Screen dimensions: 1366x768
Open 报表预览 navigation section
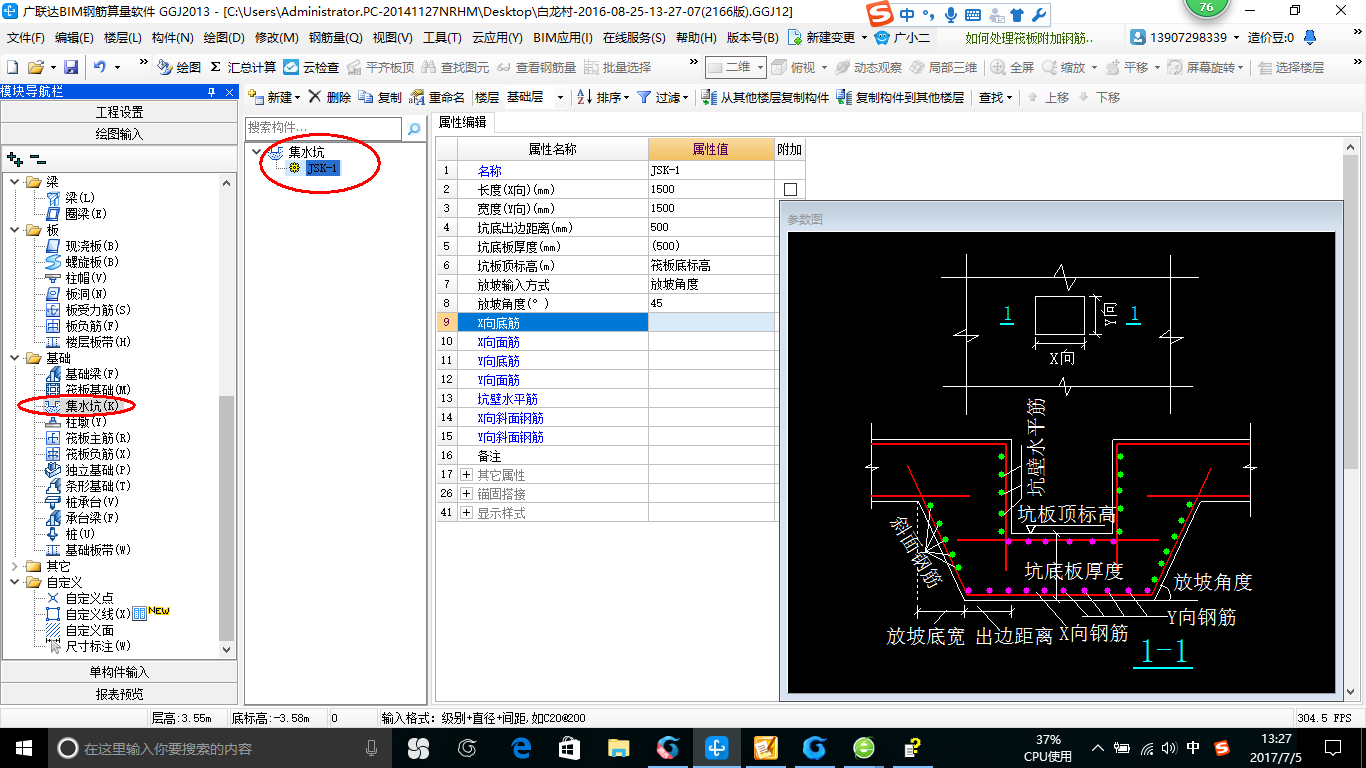[119, 694]
